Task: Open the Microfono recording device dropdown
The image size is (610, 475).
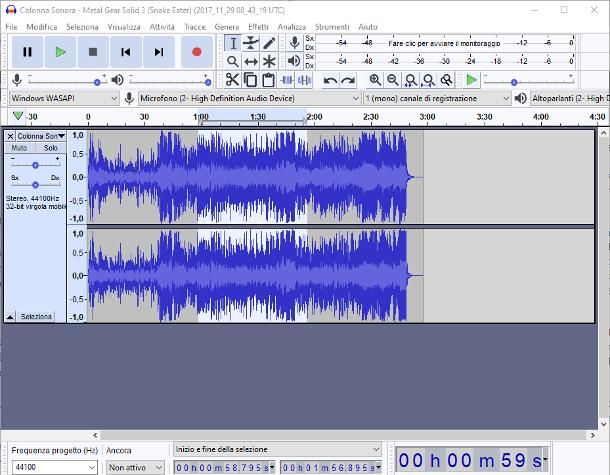Action: pyautogui.click(x=249, y=98)
